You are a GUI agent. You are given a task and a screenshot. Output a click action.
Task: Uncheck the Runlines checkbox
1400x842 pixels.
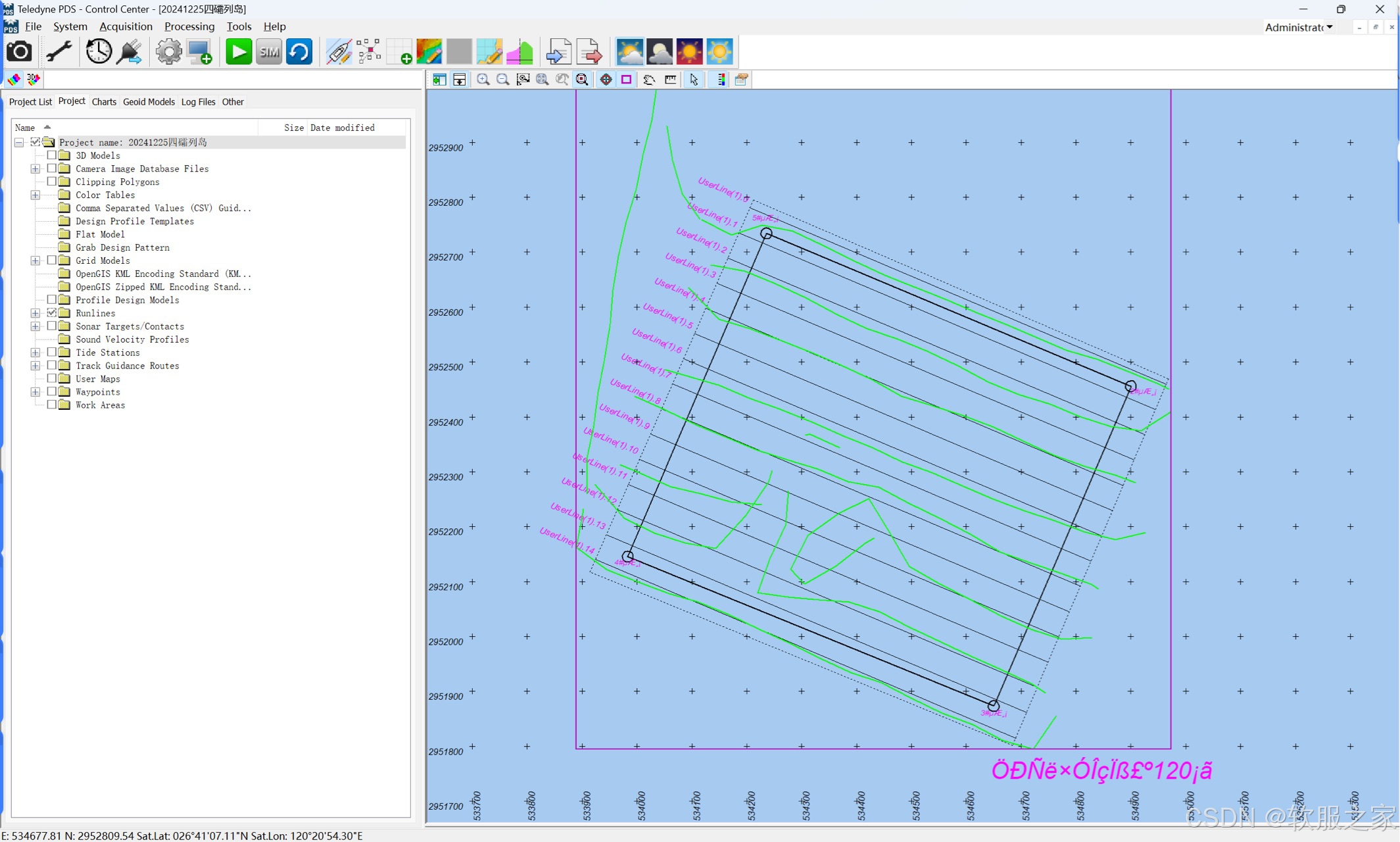[53, 312]
